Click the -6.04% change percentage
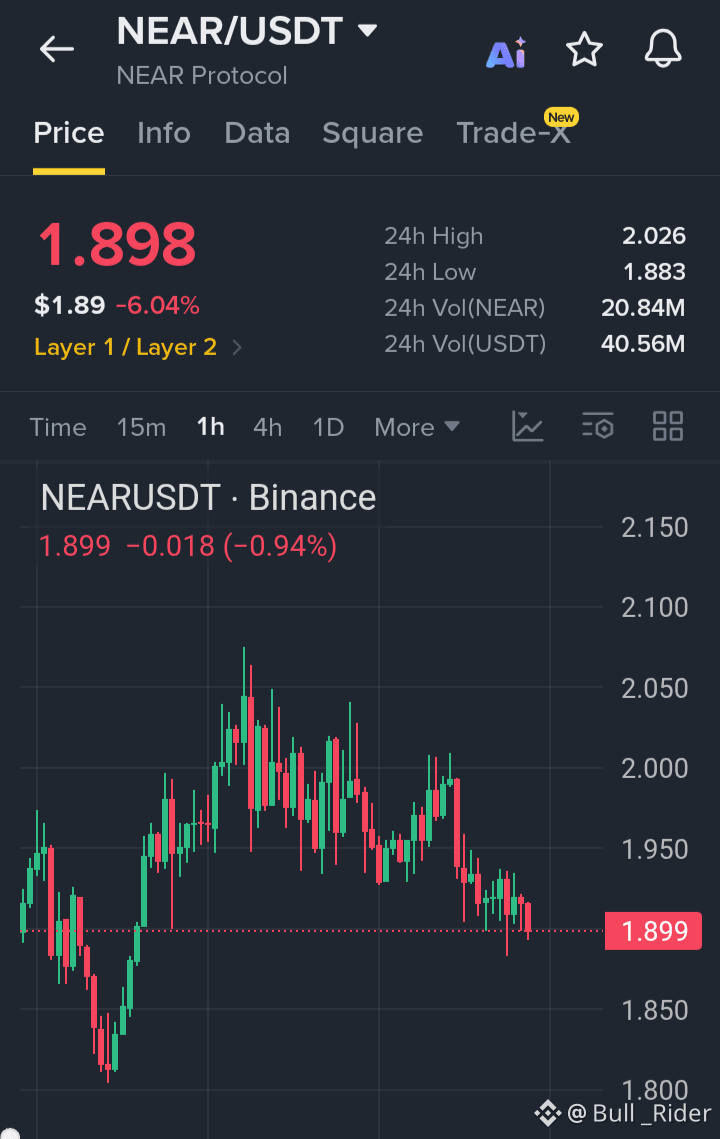 click(158, 305)
